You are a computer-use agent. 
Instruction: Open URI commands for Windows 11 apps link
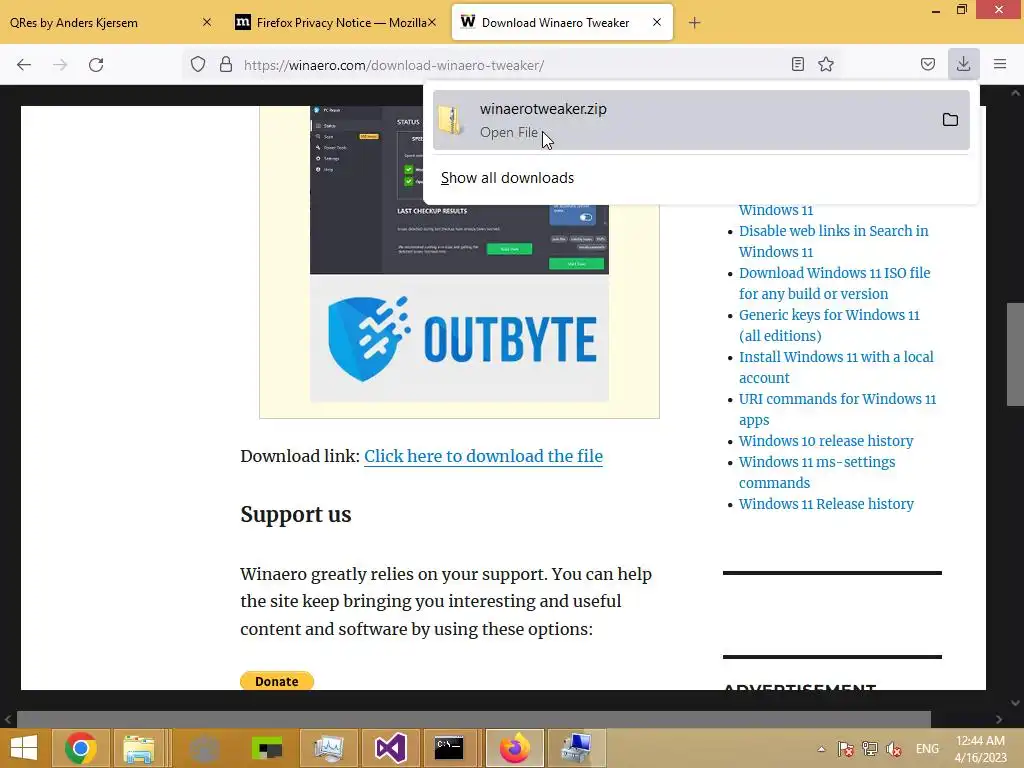(837, 409)
